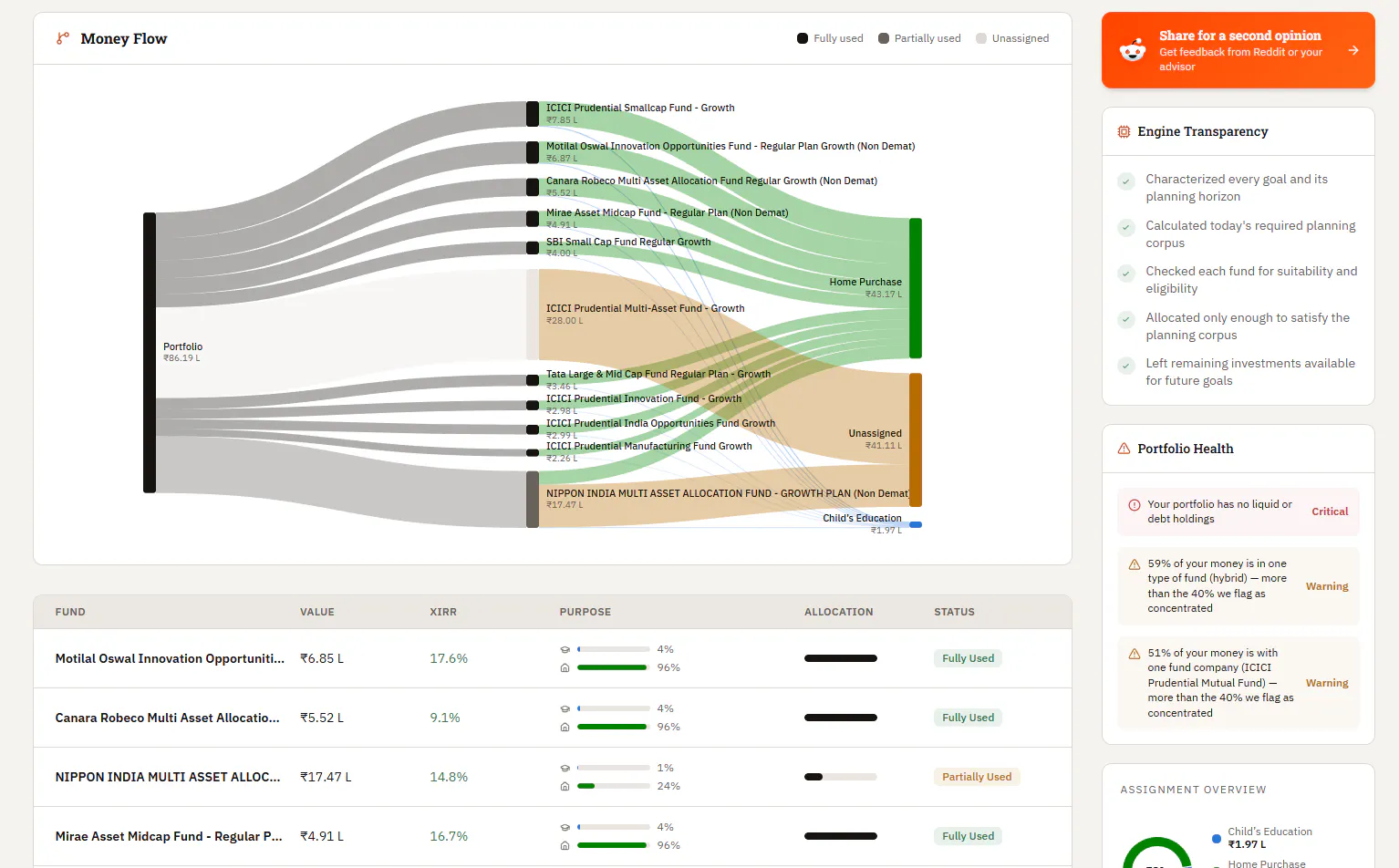The height and width of the screenshot is (868, 1399).
Task: Click the Portfolio Health warning triangle icon
Action: [1124, 449]
